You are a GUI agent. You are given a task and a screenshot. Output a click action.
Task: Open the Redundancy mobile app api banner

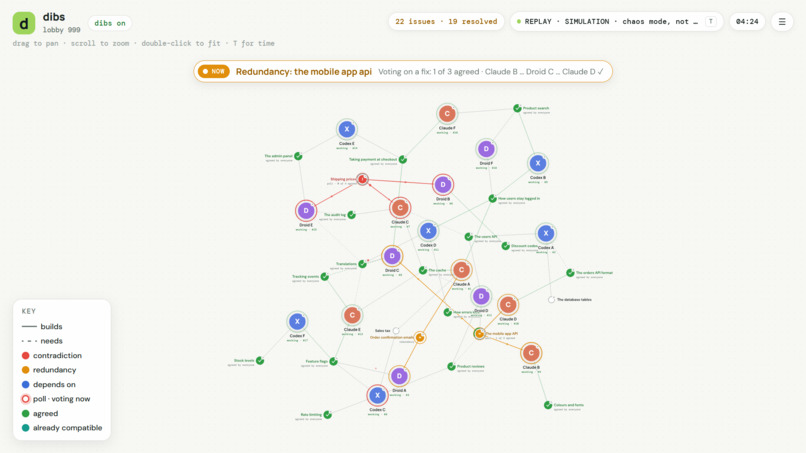[403, 71]
